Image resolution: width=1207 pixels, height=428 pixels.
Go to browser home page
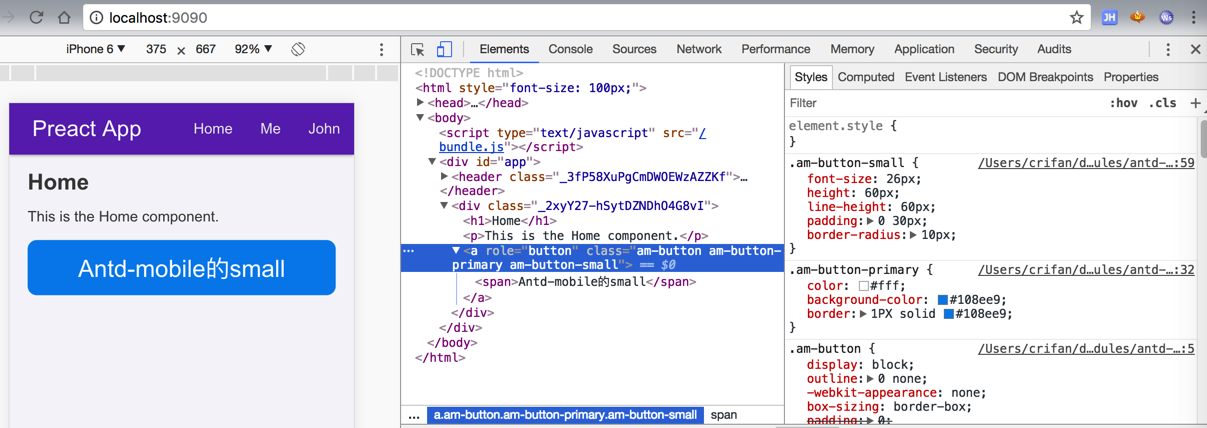[64, 17]
